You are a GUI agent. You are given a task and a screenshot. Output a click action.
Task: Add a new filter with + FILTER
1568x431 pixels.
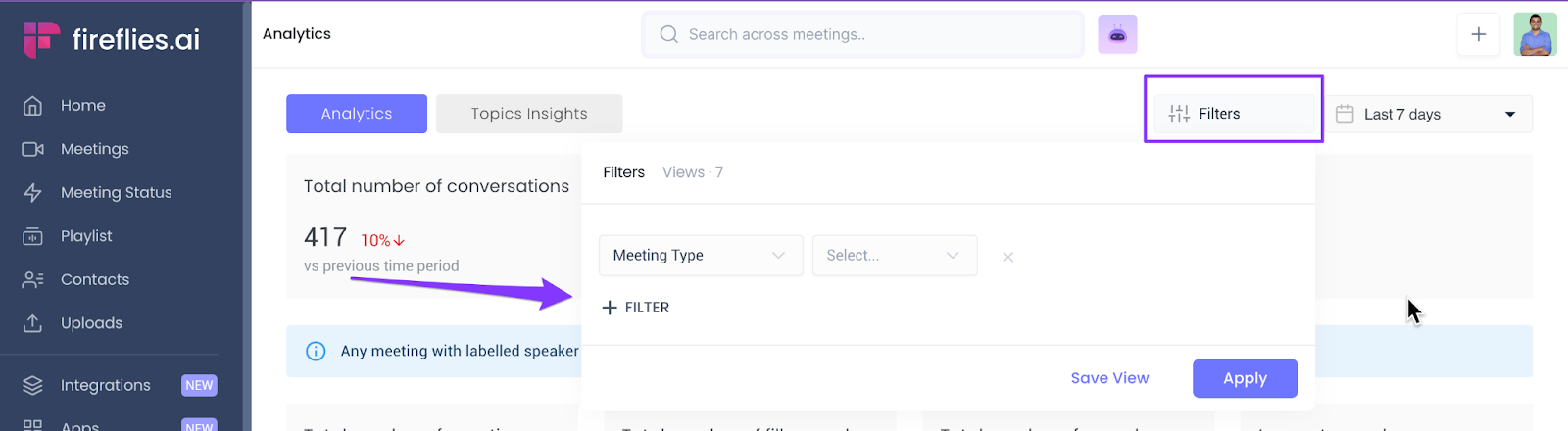636,308
